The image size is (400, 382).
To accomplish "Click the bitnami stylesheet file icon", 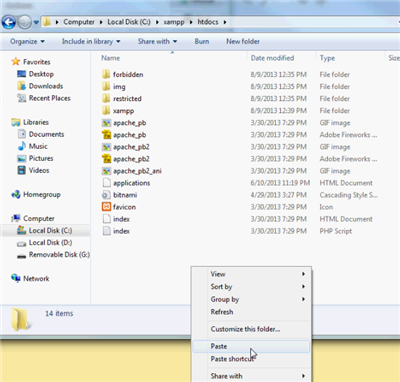I will tap(106, 195).
